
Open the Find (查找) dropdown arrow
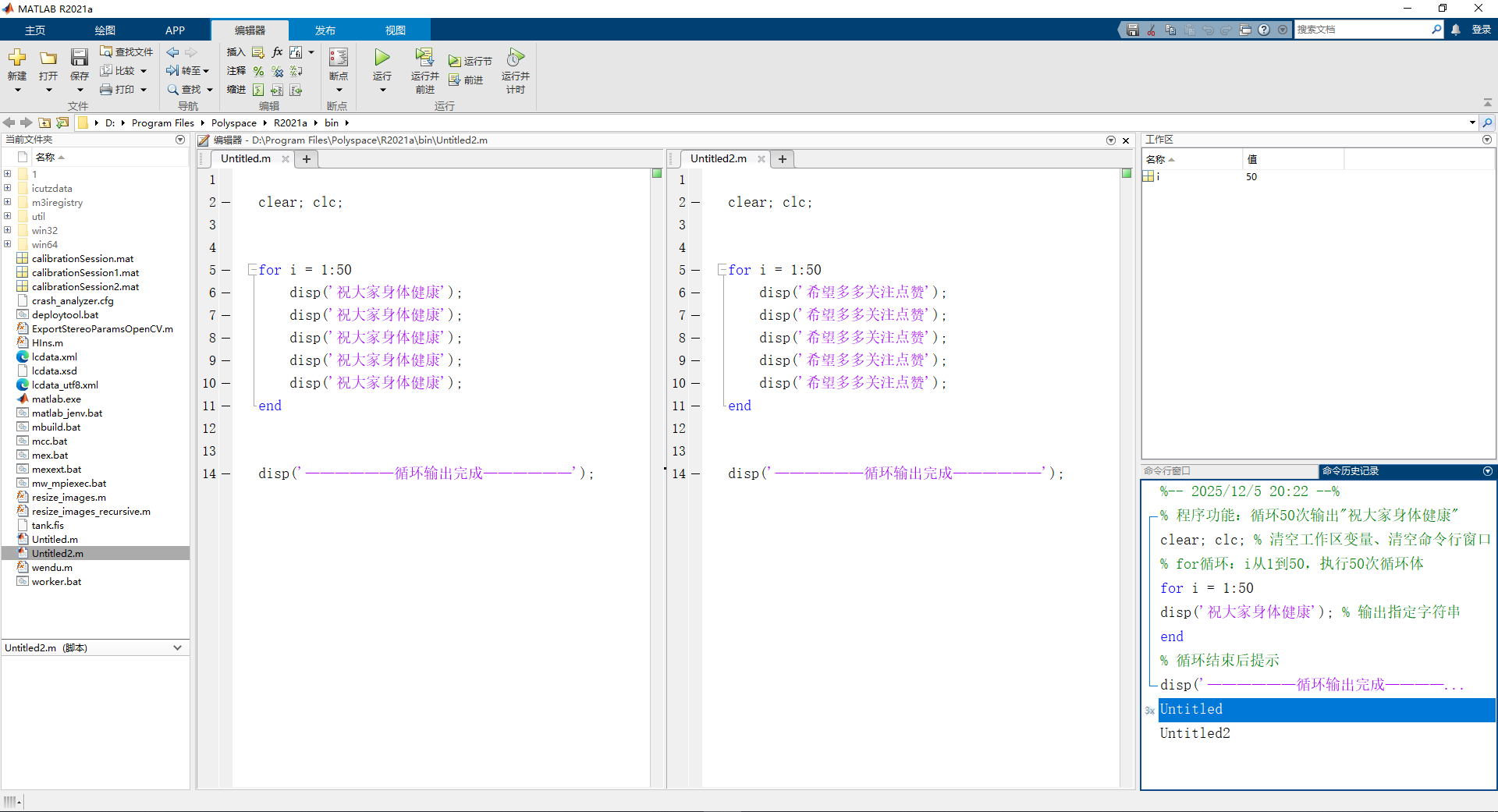[210, 90]
